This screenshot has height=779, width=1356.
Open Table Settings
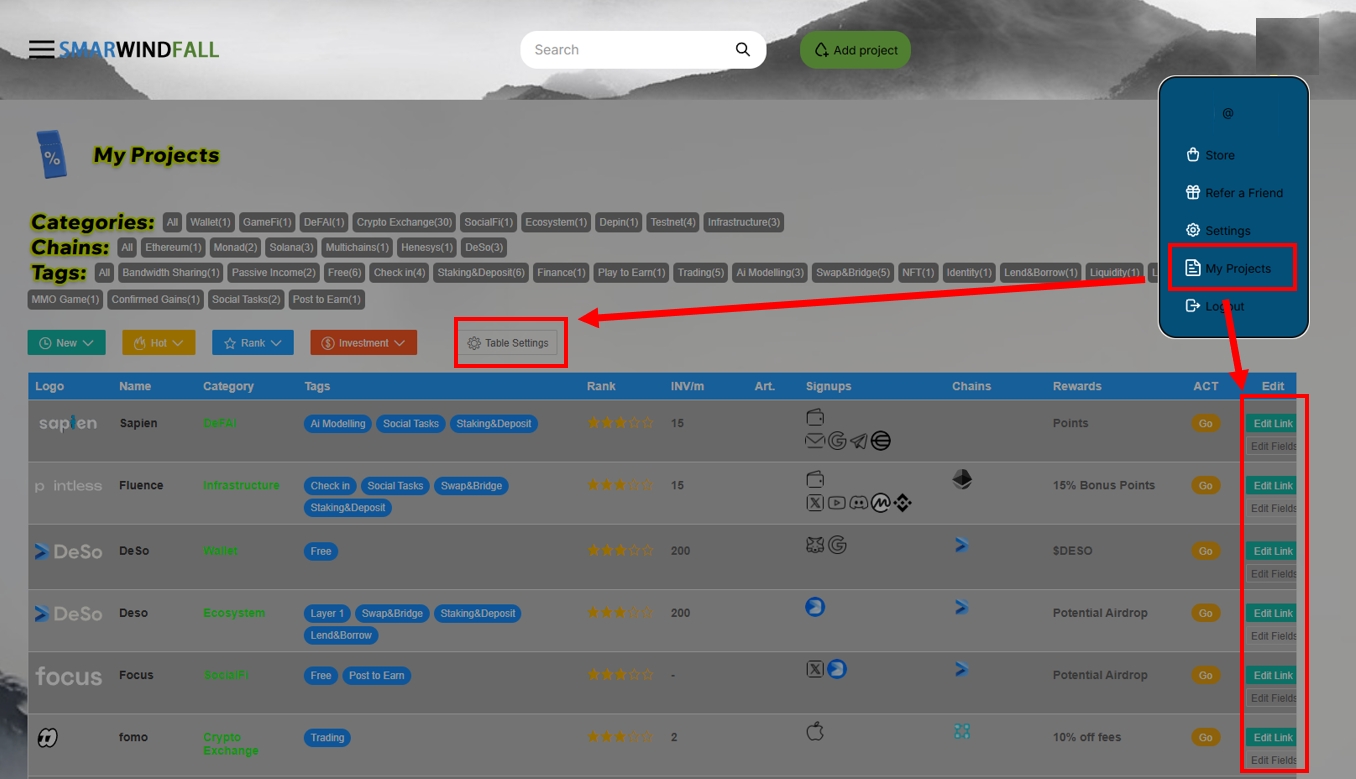508,343
